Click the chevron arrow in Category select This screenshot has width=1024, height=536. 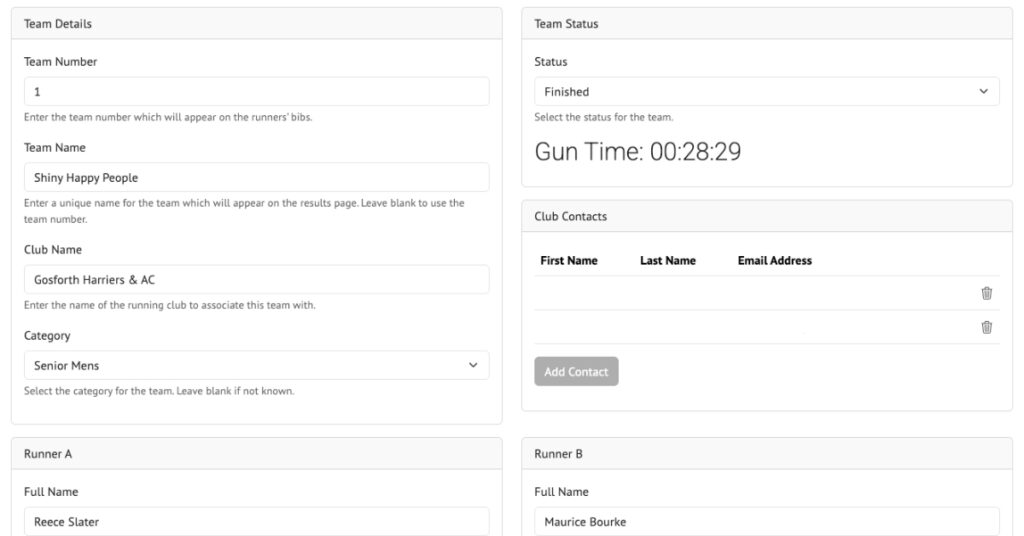pos(473,365)
